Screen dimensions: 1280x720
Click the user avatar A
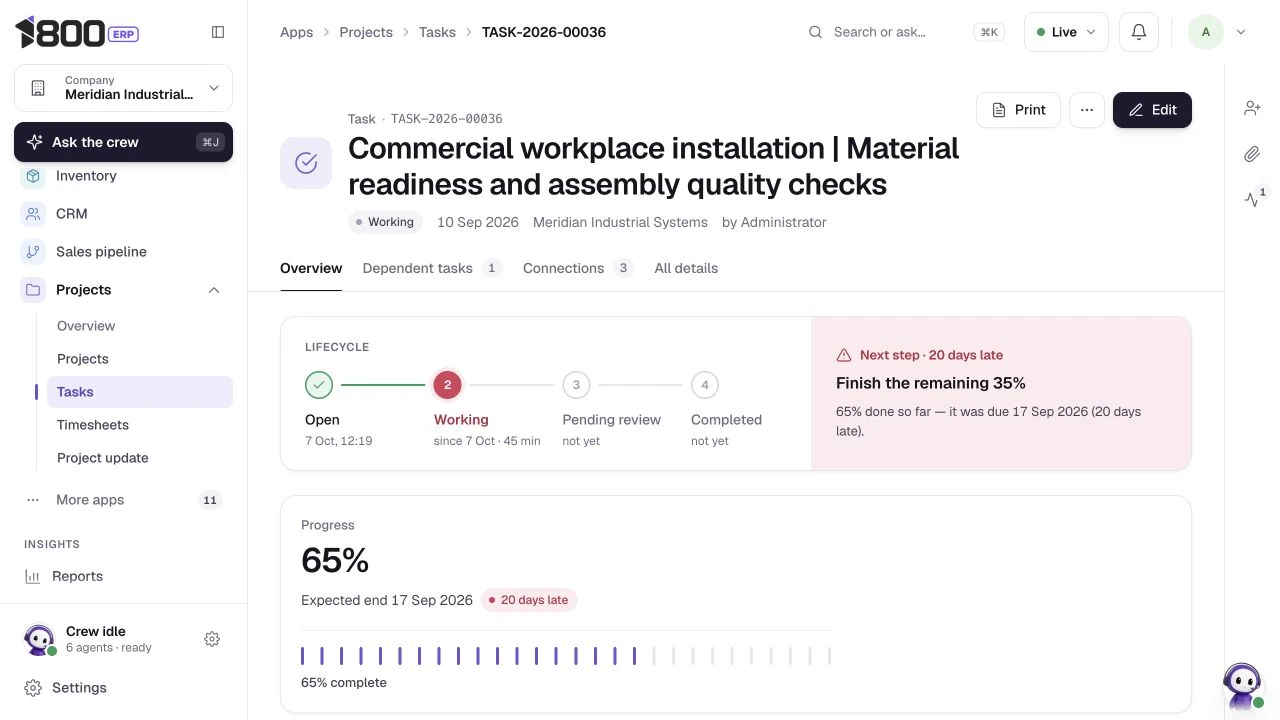[x=1206, y=32]
